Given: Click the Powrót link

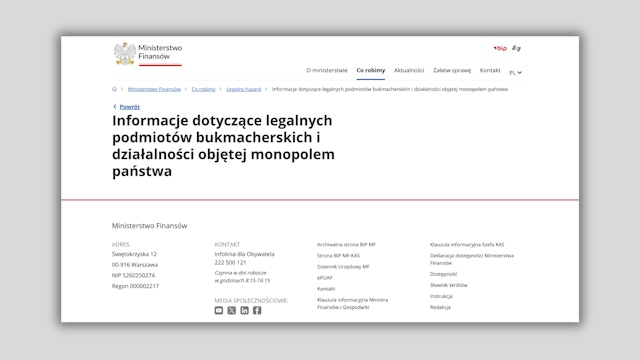Looking at the screenshot, I should tap(129, 107).
